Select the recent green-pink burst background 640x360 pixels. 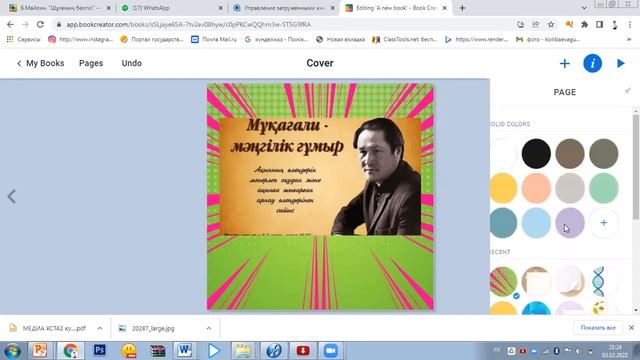click(503, 282)
